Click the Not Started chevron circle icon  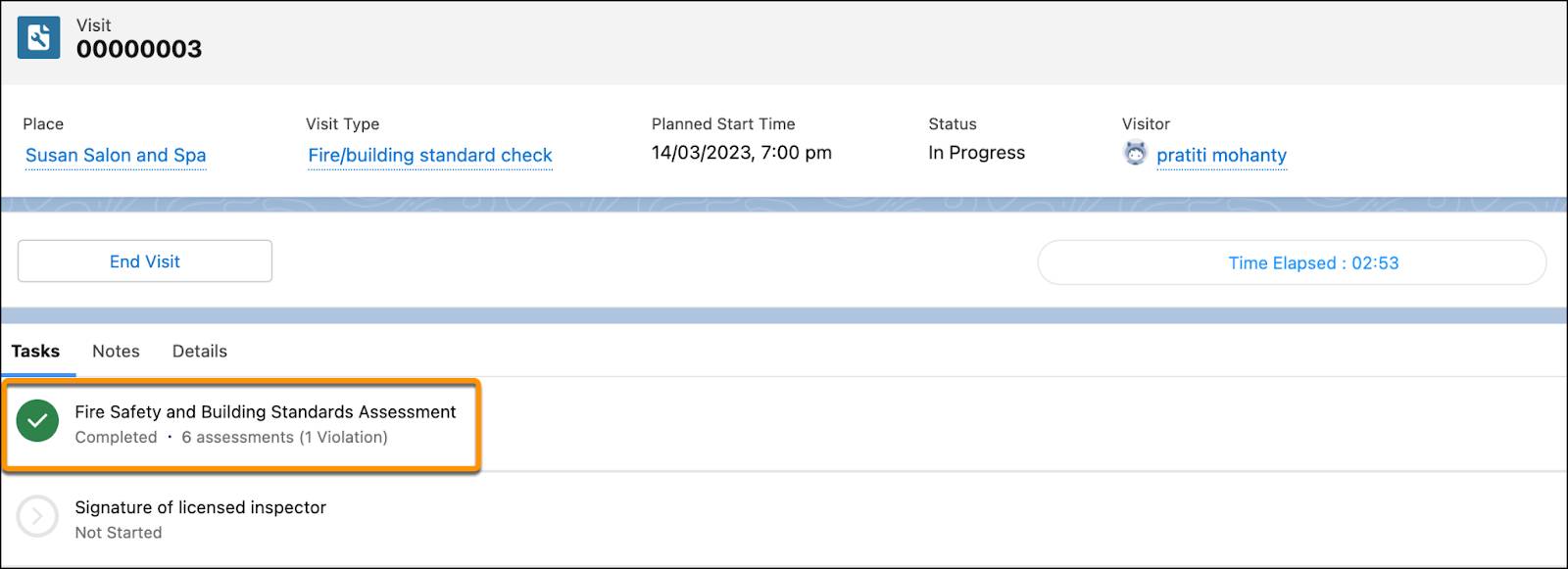(x=37, y=516)
